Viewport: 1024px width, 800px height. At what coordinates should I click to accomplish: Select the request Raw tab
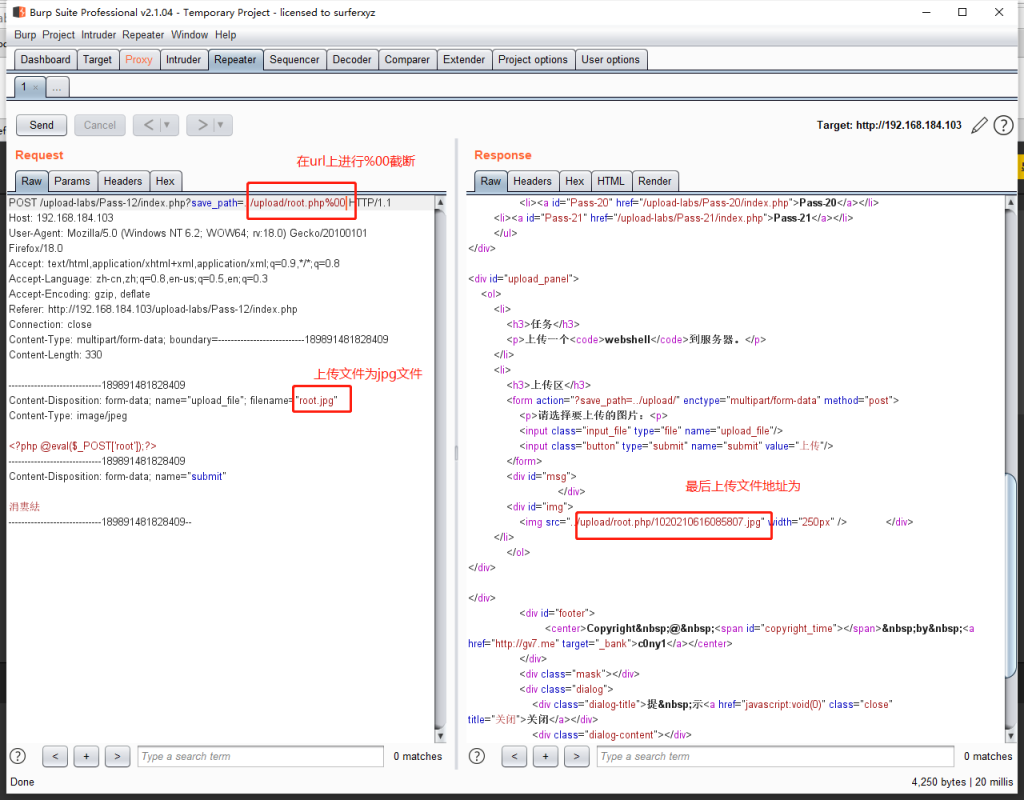[x=31, y=181]
